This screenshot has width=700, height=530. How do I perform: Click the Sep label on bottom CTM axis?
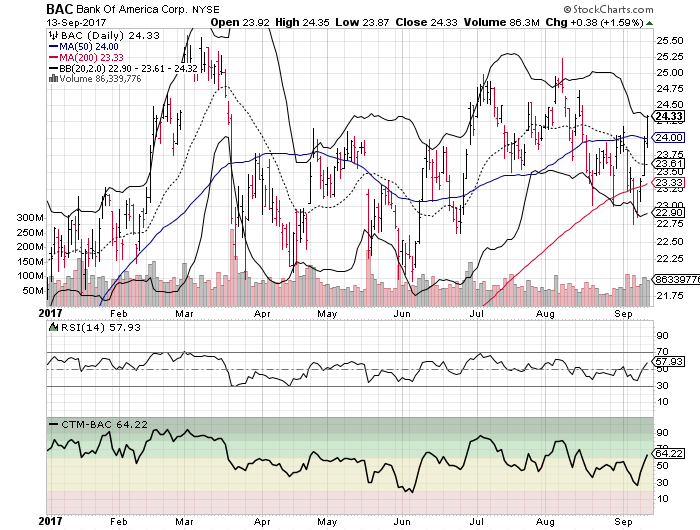[623, 522]
